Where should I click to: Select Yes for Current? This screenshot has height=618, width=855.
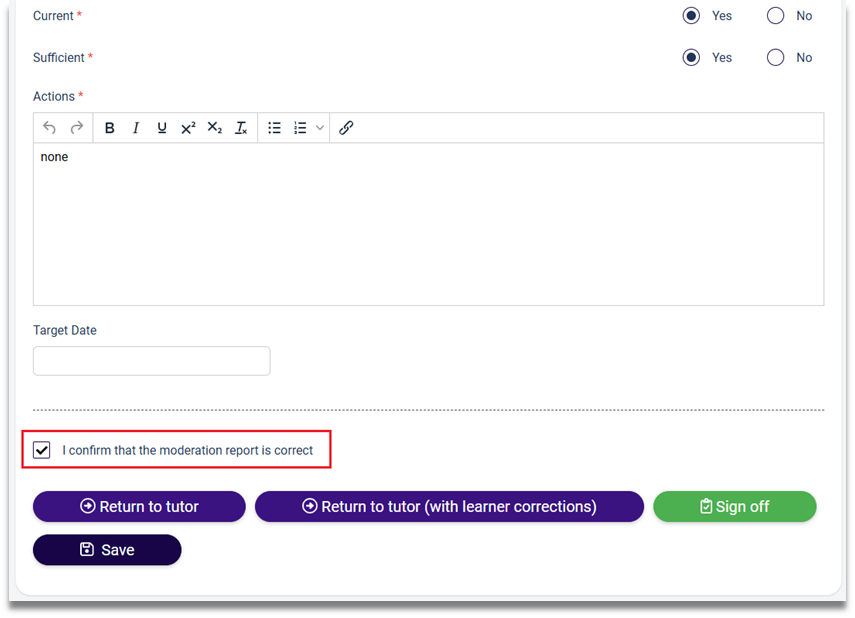click(x=691, y=16)
